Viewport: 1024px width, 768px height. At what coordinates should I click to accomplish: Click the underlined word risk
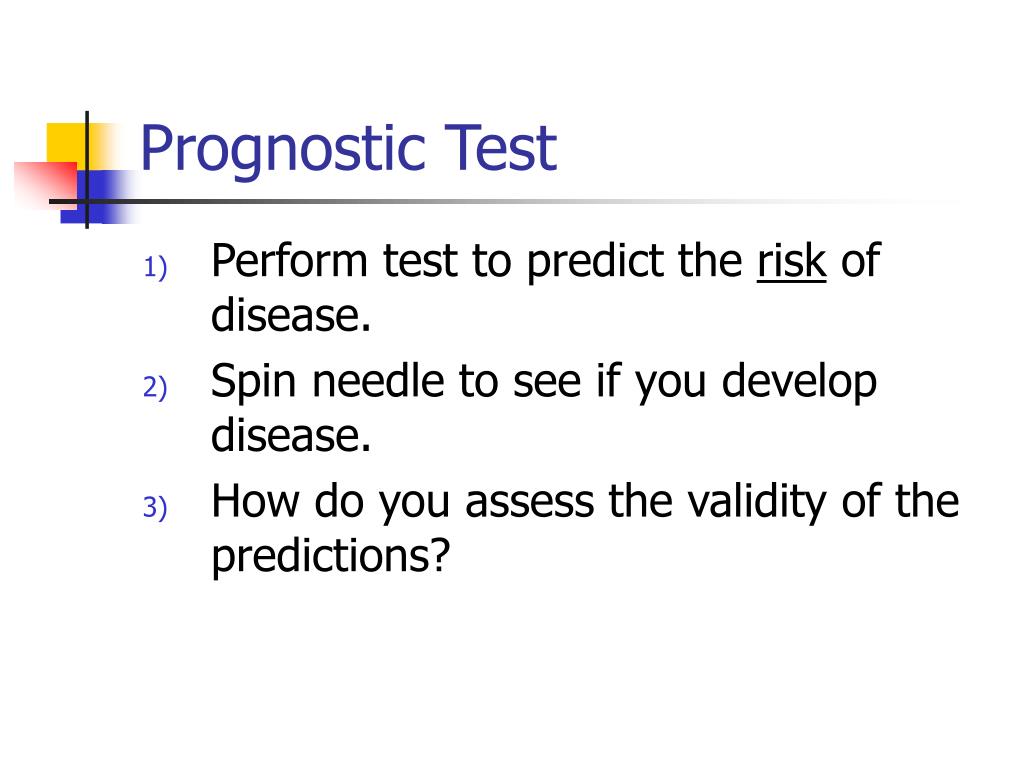792,261
